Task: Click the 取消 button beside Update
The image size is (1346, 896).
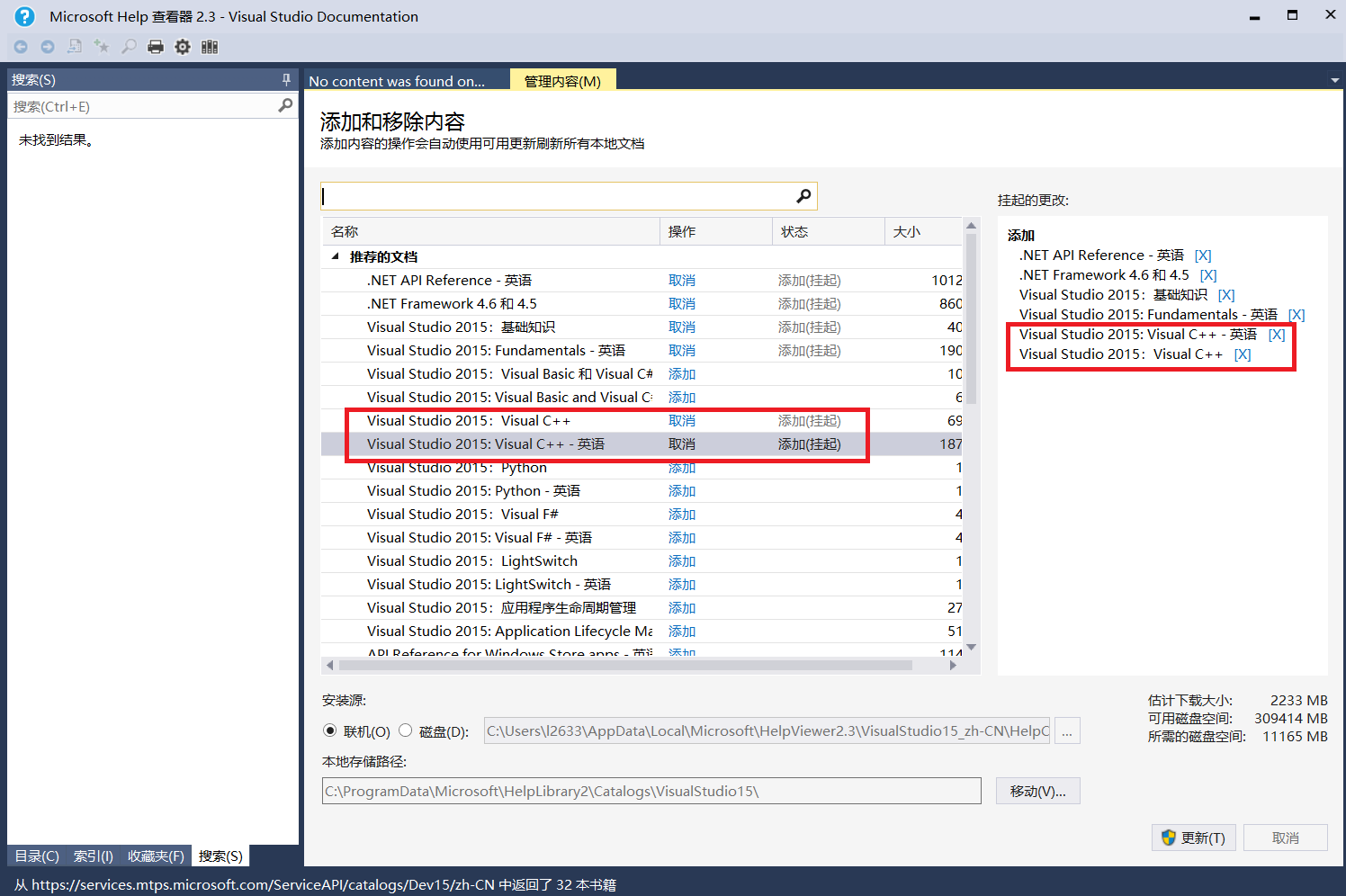Action: coord(1285,838)
